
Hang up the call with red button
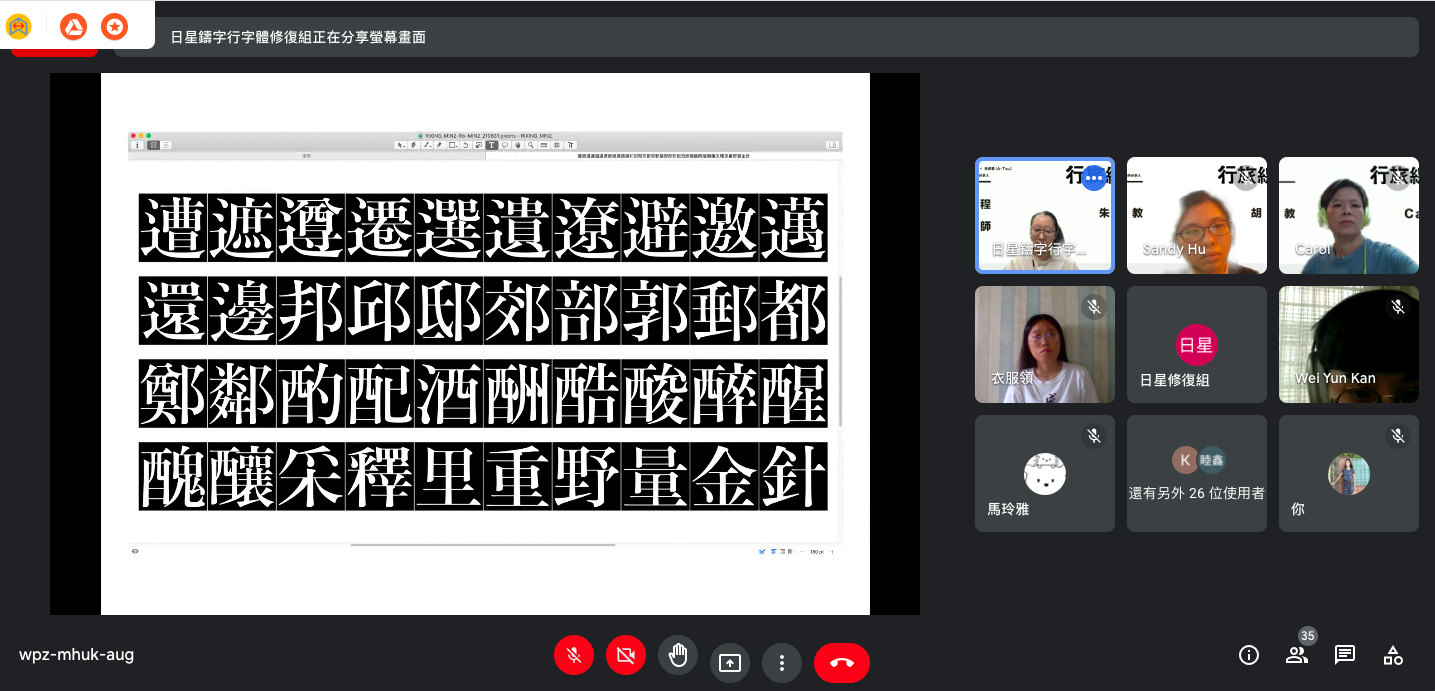pos(841,662)
